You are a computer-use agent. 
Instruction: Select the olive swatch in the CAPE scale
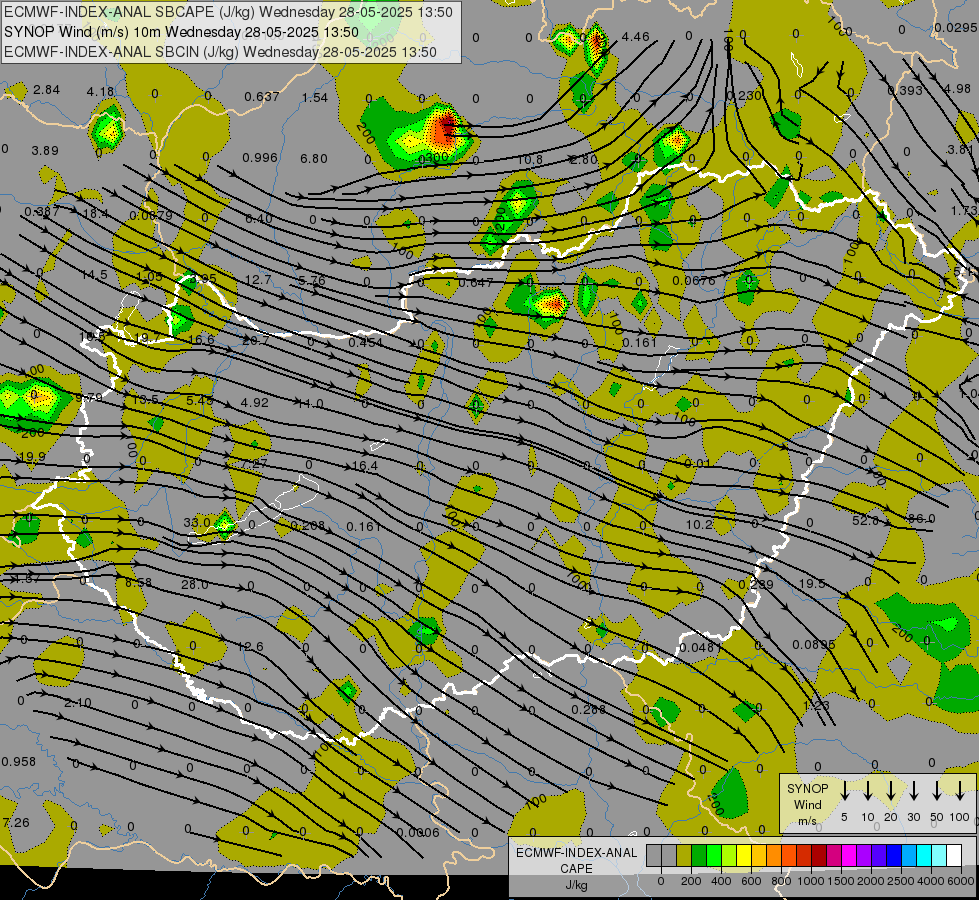pyautogui.click(x=684, y=856)
